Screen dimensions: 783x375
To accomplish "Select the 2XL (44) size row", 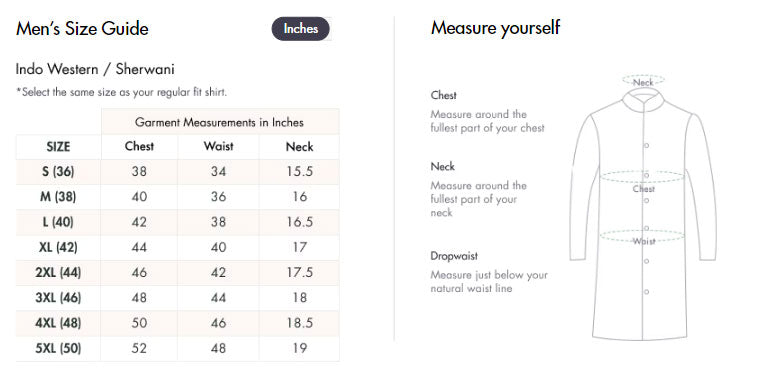I will pyautogui.click(x=177, y=273).
